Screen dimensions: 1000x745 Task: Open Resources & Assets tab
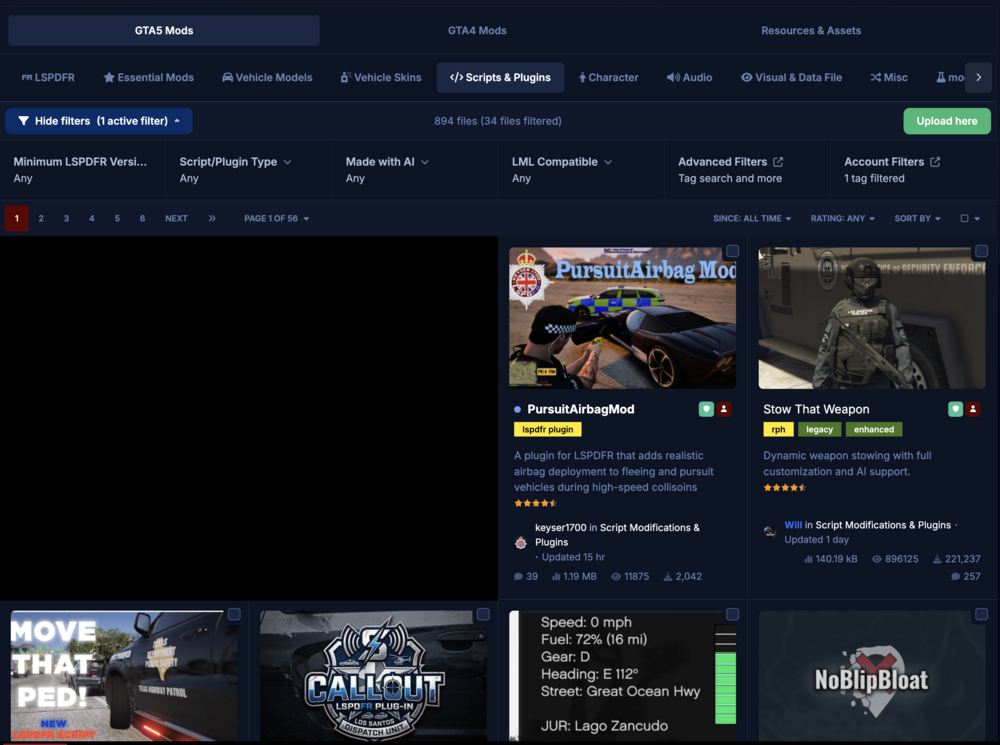(x=811, y=31)
